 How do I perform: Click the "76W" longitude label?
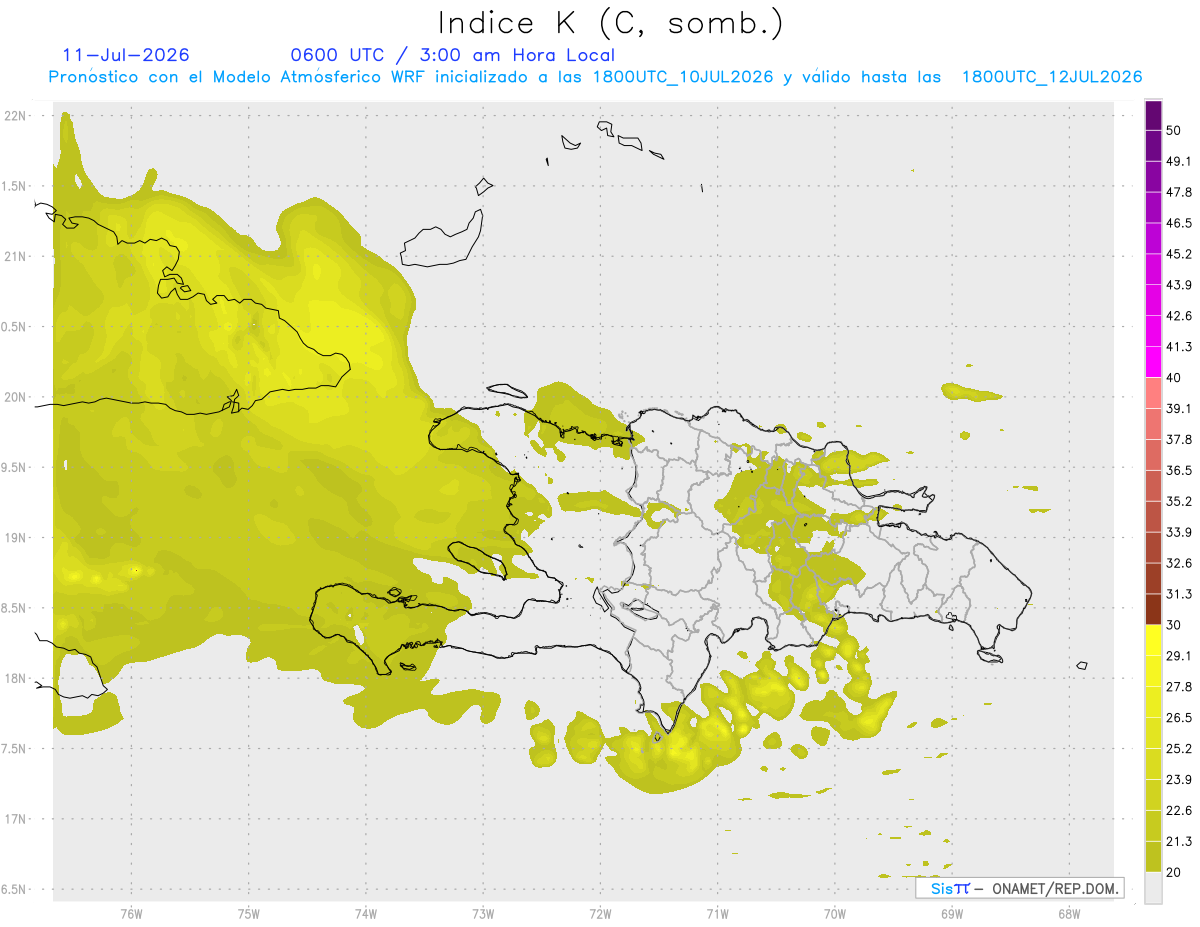pos(131,915)
